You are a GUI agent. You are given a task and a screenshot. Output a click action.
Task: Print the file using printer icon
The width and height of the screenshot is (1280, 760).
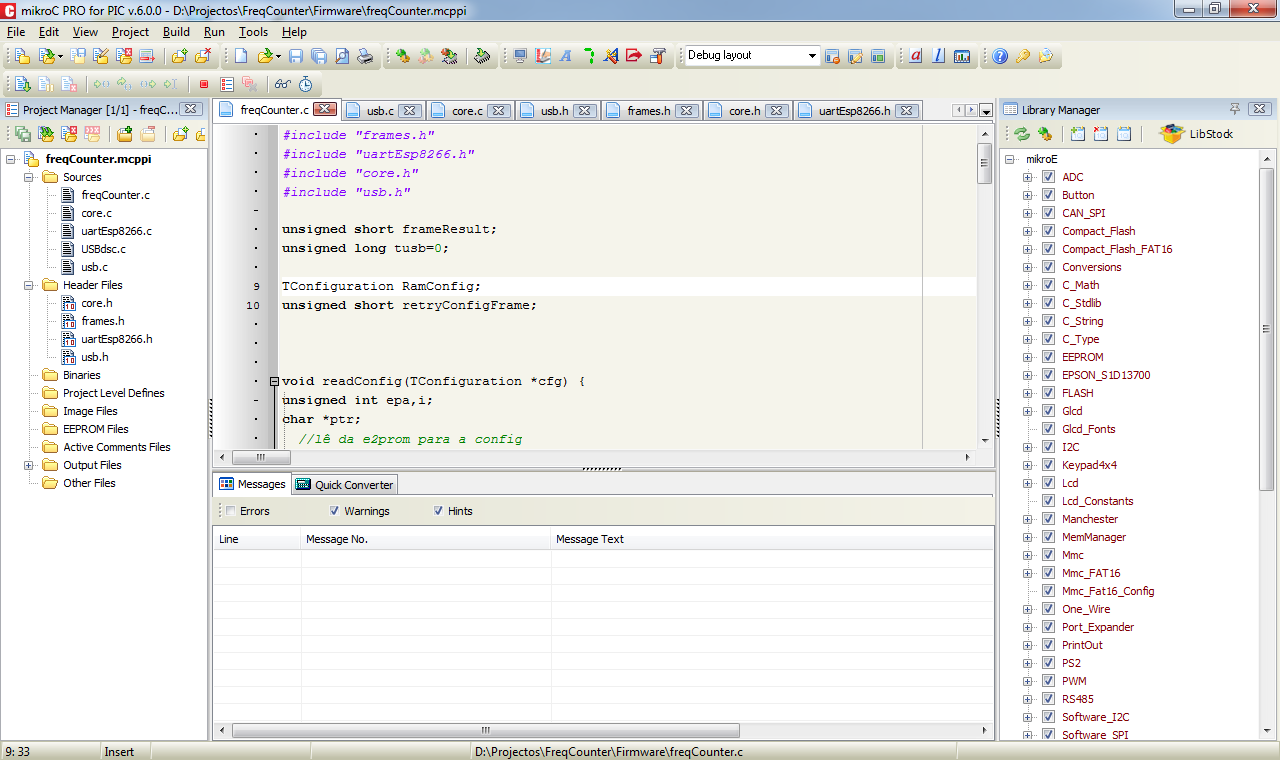[365, 56]
